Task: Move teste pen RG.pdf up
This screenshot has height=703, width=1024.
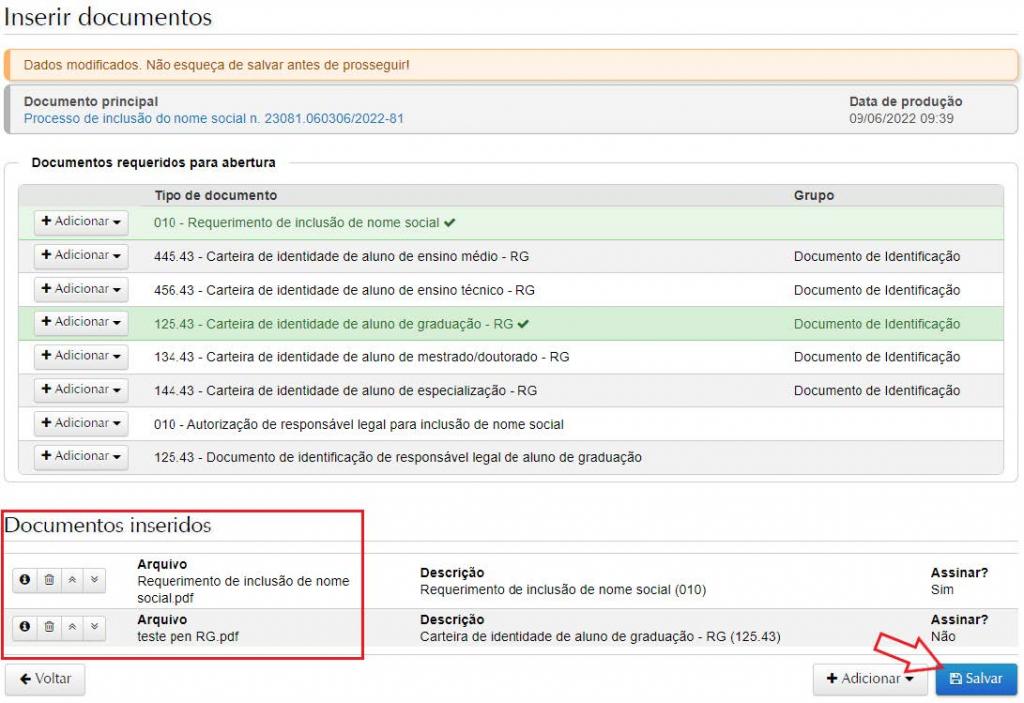Action: 71,627
